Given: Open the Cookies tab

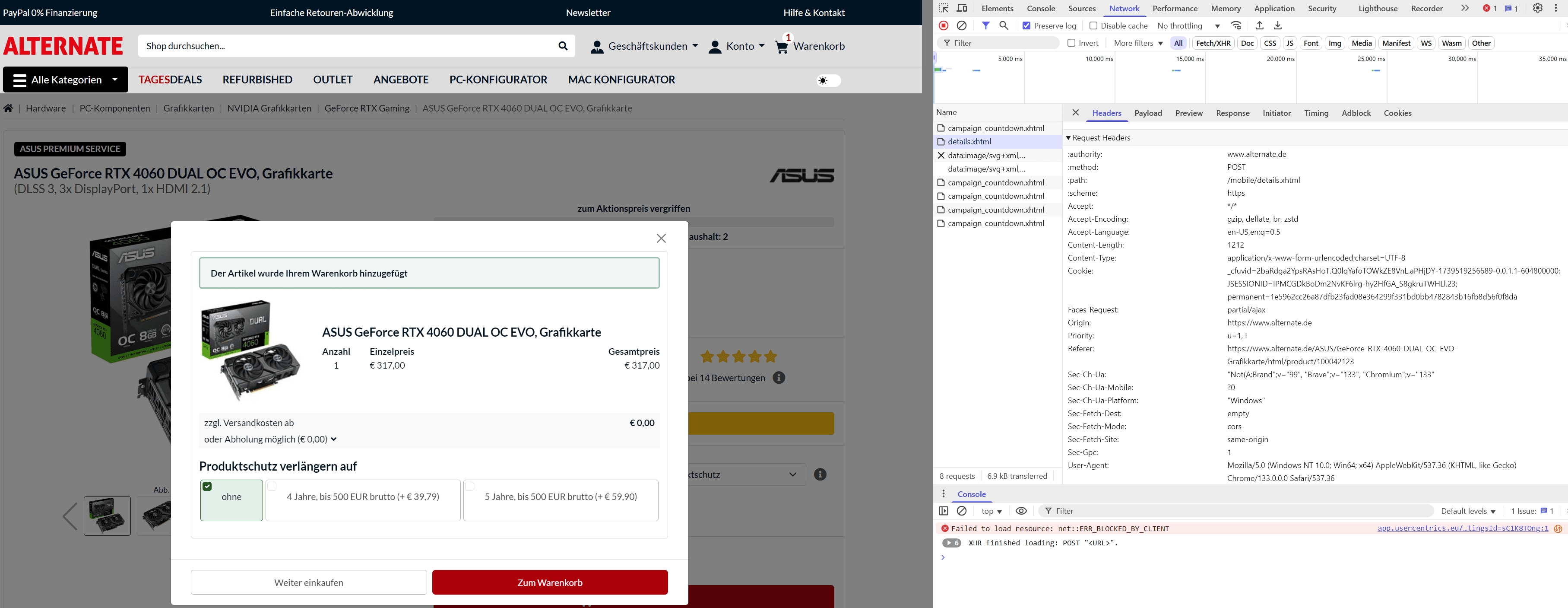Looking at the screenshot, I should tap(1397, 113).
